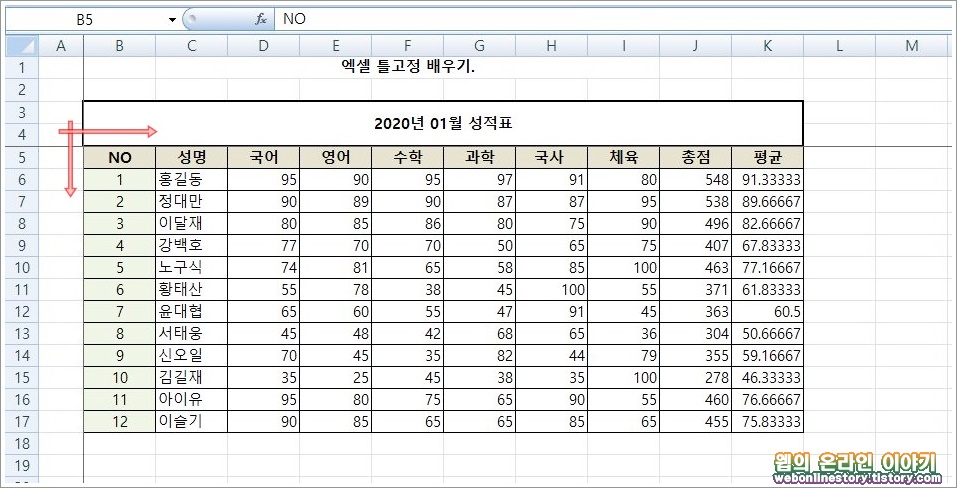
Task: Click total score cell 548
Action: pos(696,180)
